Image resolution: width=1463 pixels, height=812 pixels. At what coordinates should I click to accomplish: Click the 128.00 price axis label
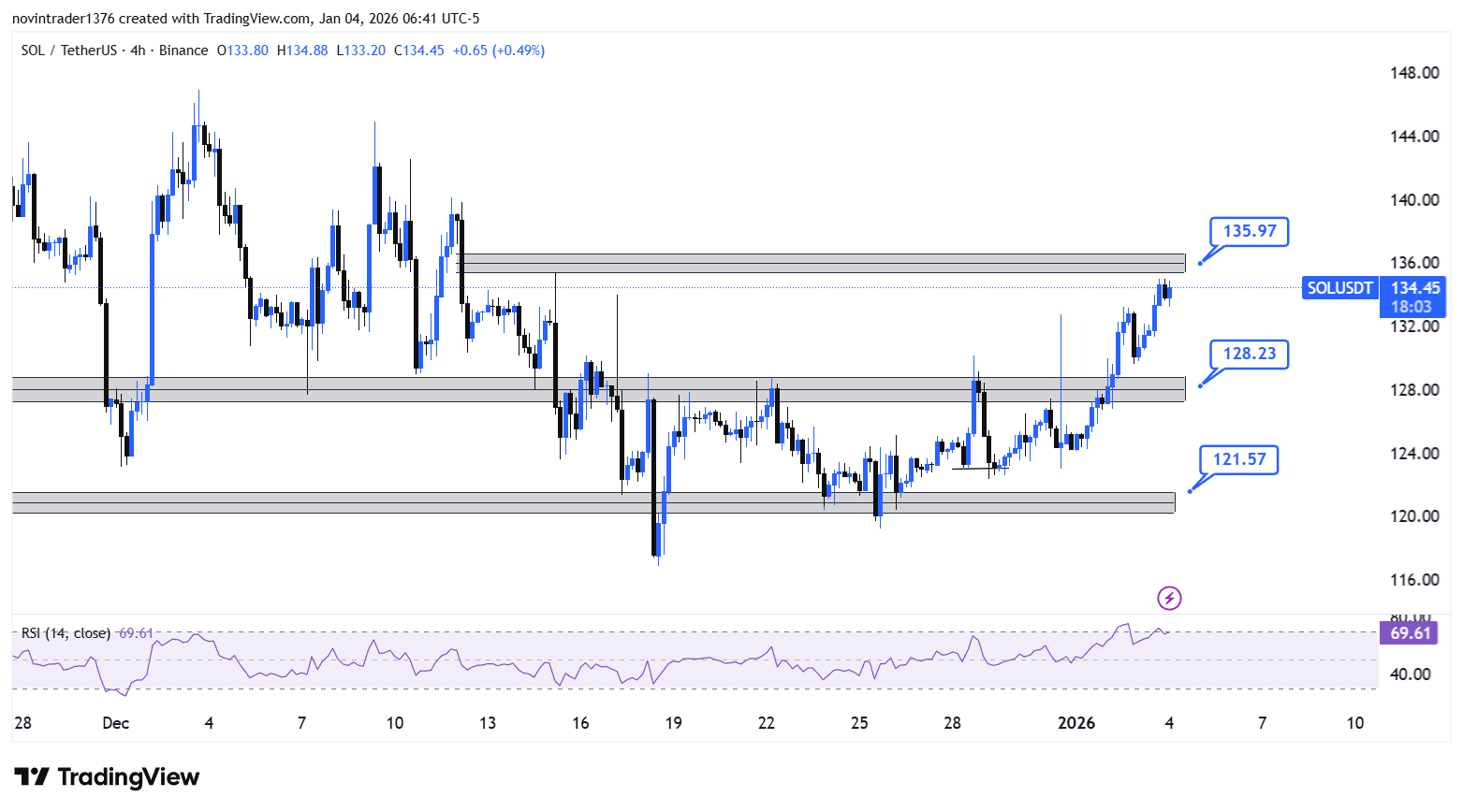click(x=1414, y=390)
